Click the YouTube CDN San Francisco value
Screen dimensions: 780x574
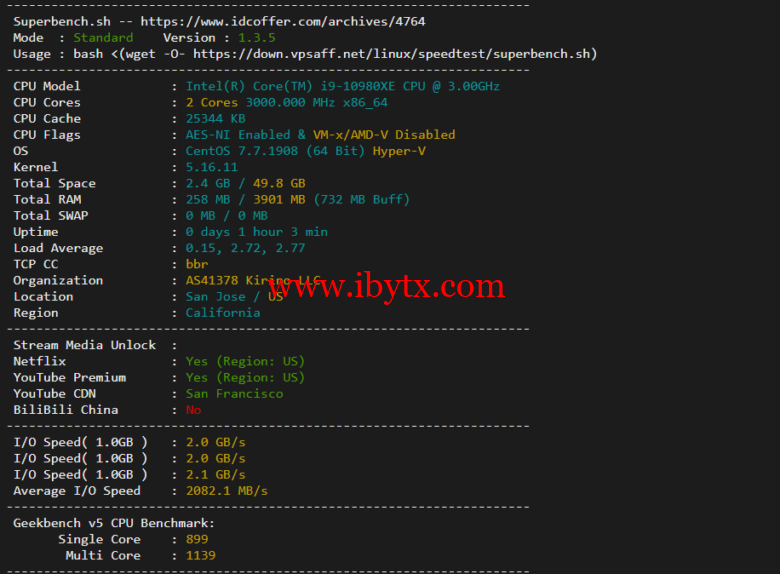pos(234,393)
